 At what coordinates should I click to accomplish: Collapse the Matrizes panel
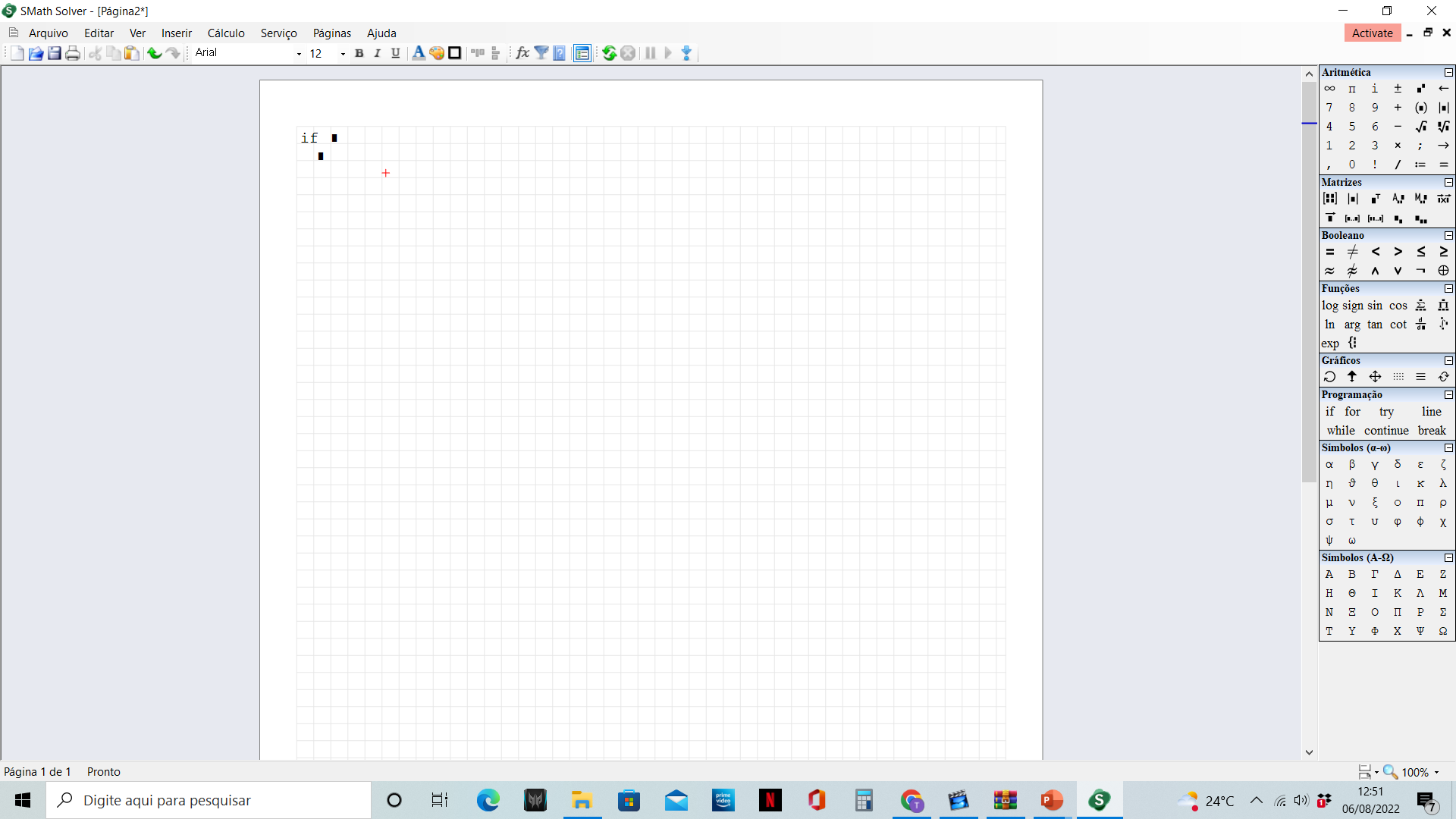(1448, 183)
